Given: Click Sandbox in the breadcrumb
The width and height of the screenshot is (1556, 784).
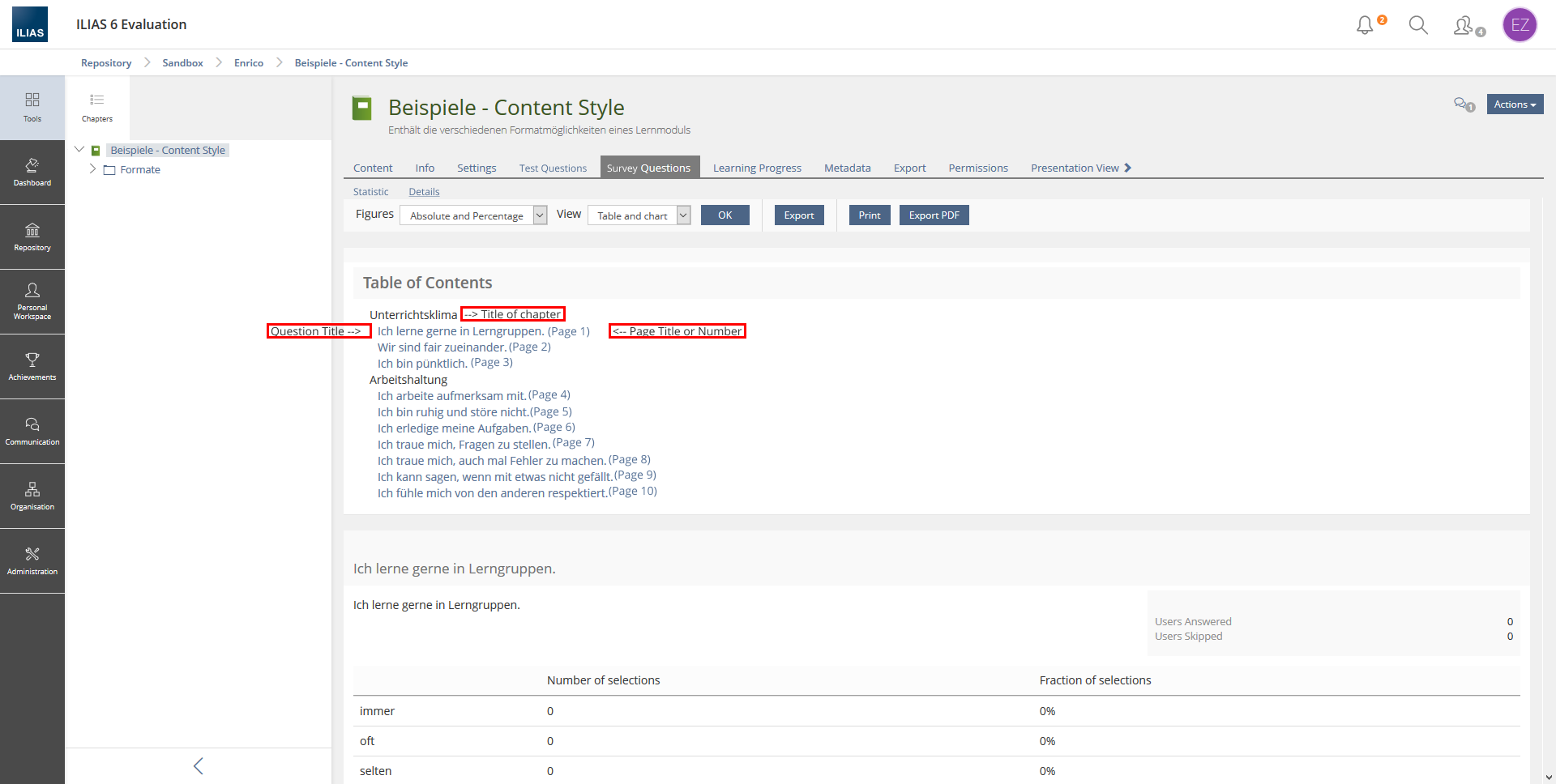Looking at the screenshot, I should 182,63.
